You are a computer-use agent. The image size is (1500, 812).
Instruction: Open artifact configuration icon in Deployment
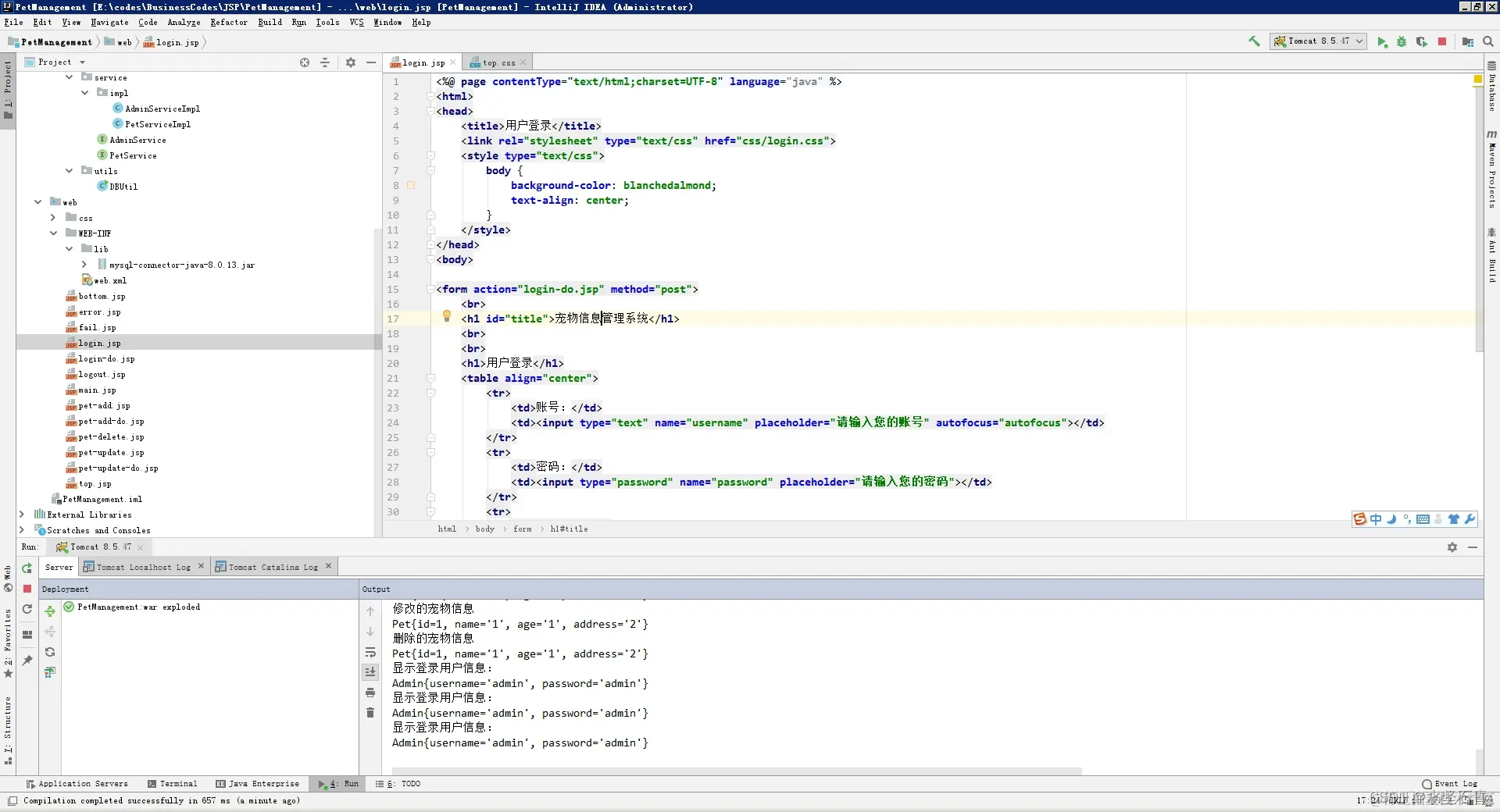coord(50,672)
